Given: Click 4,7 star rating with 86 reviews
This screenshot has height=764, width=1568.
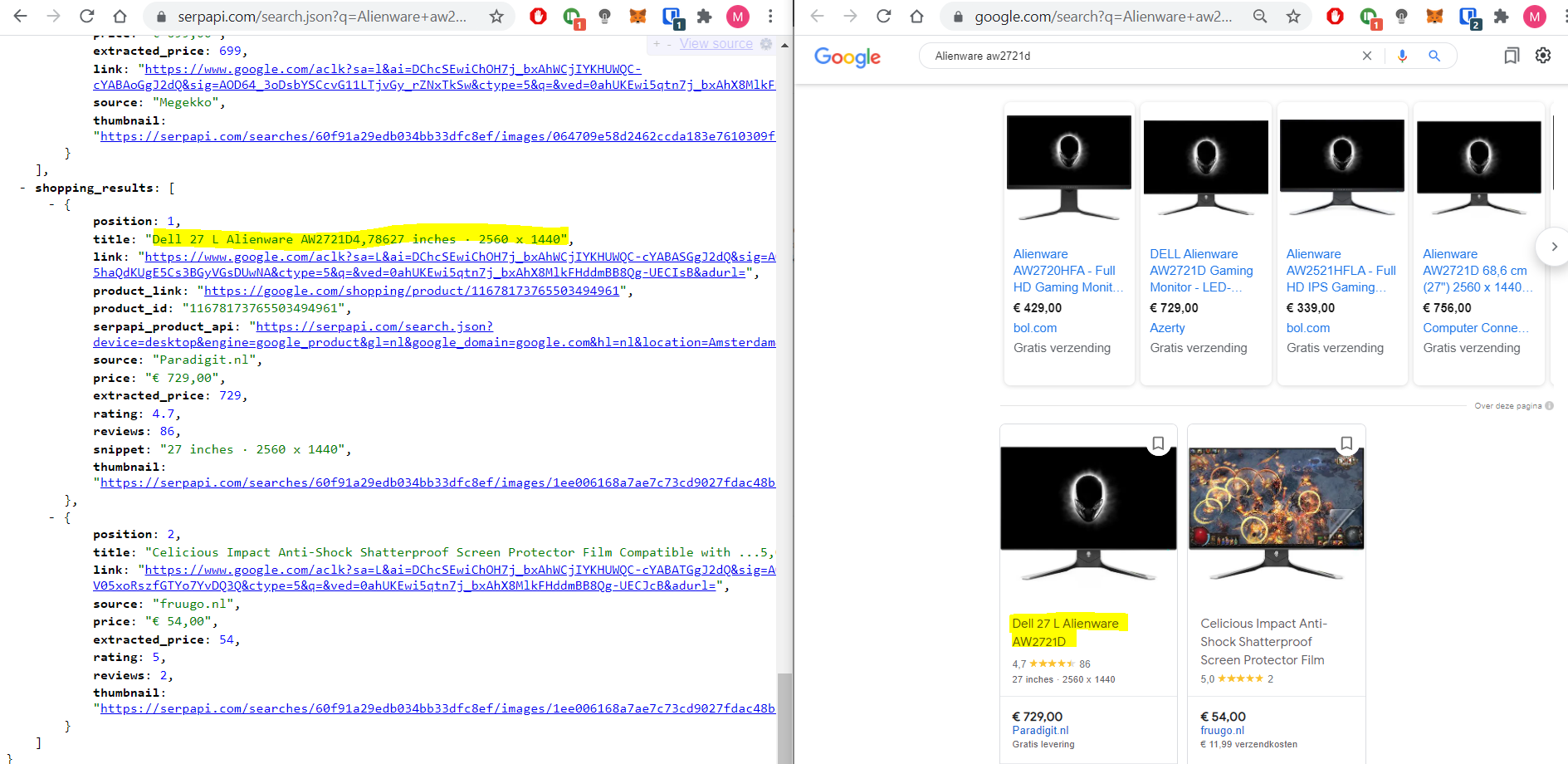Looking at the screenshot, I should pyautogui.click(x=1051, y=664).
